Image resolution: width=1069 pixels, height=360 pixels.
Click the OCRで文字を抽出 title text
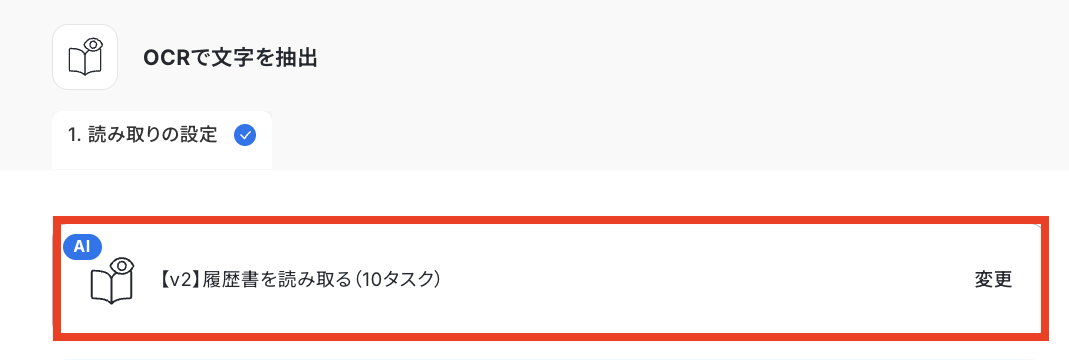coord(230,58)
